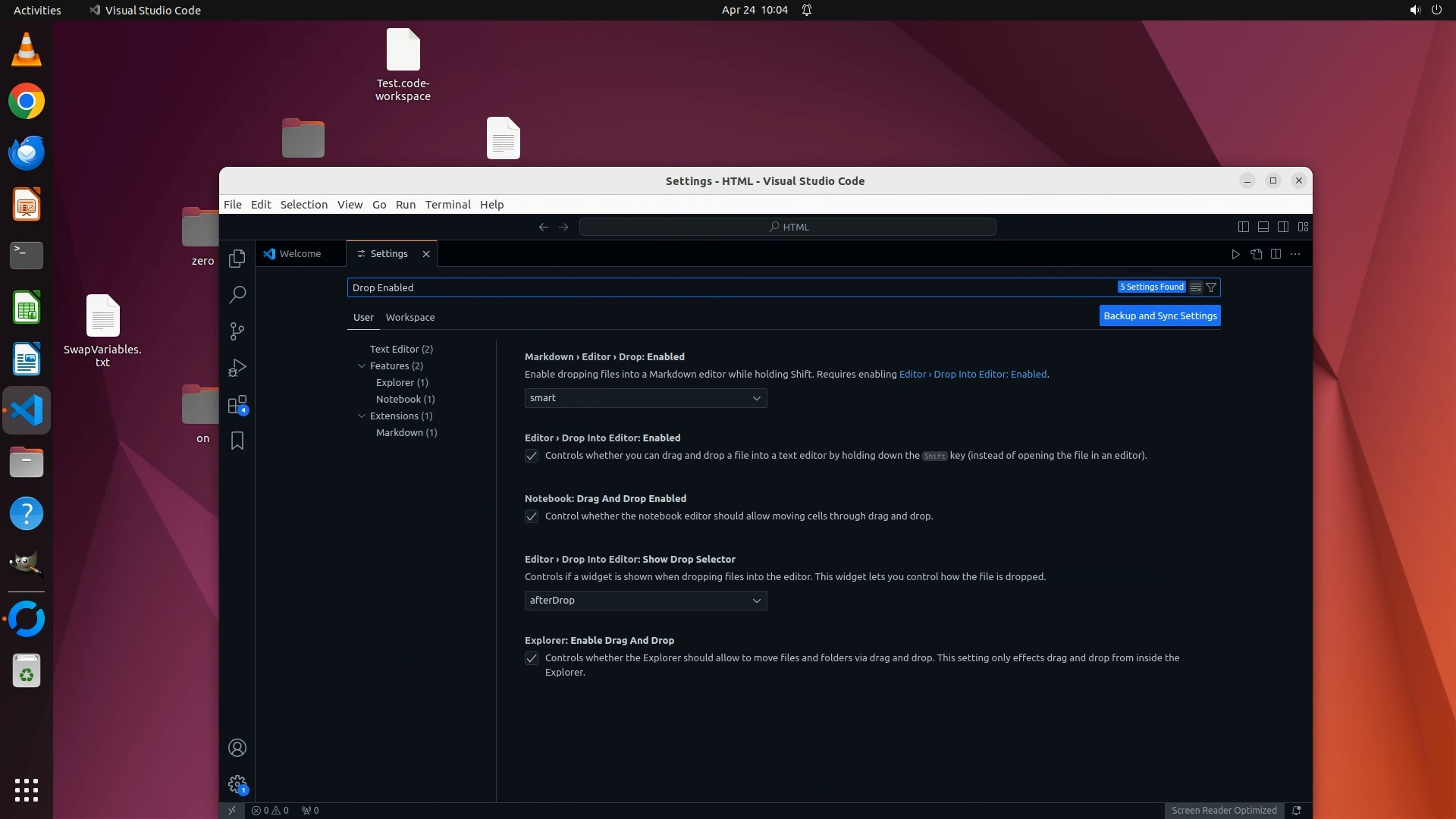1456x819 pixels.
Task: Open the Extensions view icon
Action: tap(237, 404)
